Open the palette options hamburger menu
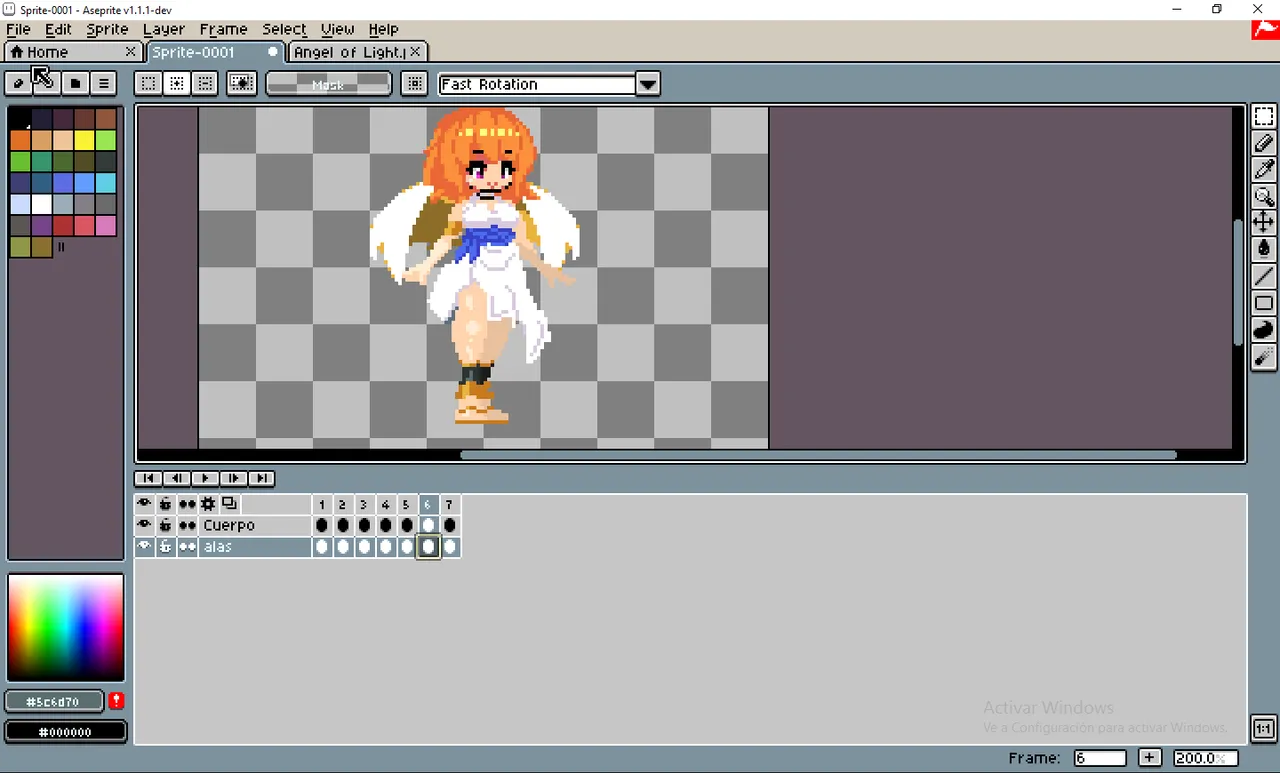 (104, 83)
